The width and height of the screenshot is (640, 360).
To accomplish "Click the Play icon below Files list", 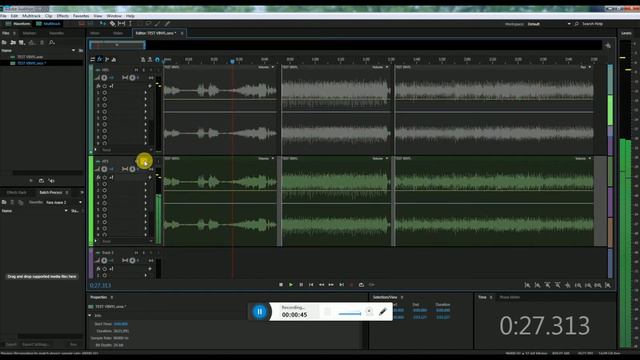I will (31, 180).
